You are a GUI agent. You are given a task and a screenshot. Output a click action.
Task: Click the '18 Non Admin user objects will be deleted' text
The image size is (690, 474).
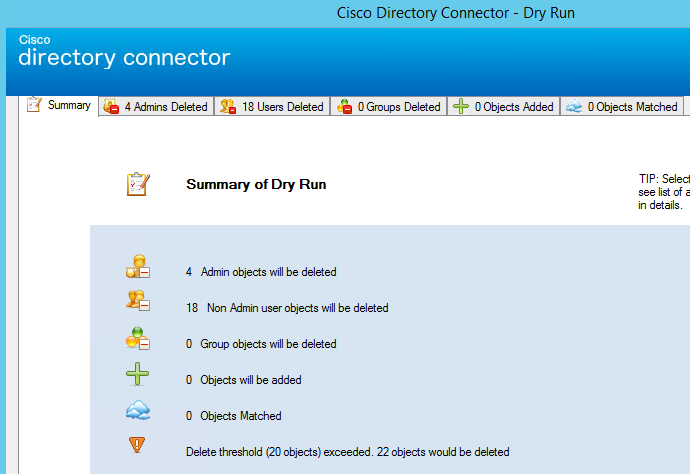coord(287,308)
